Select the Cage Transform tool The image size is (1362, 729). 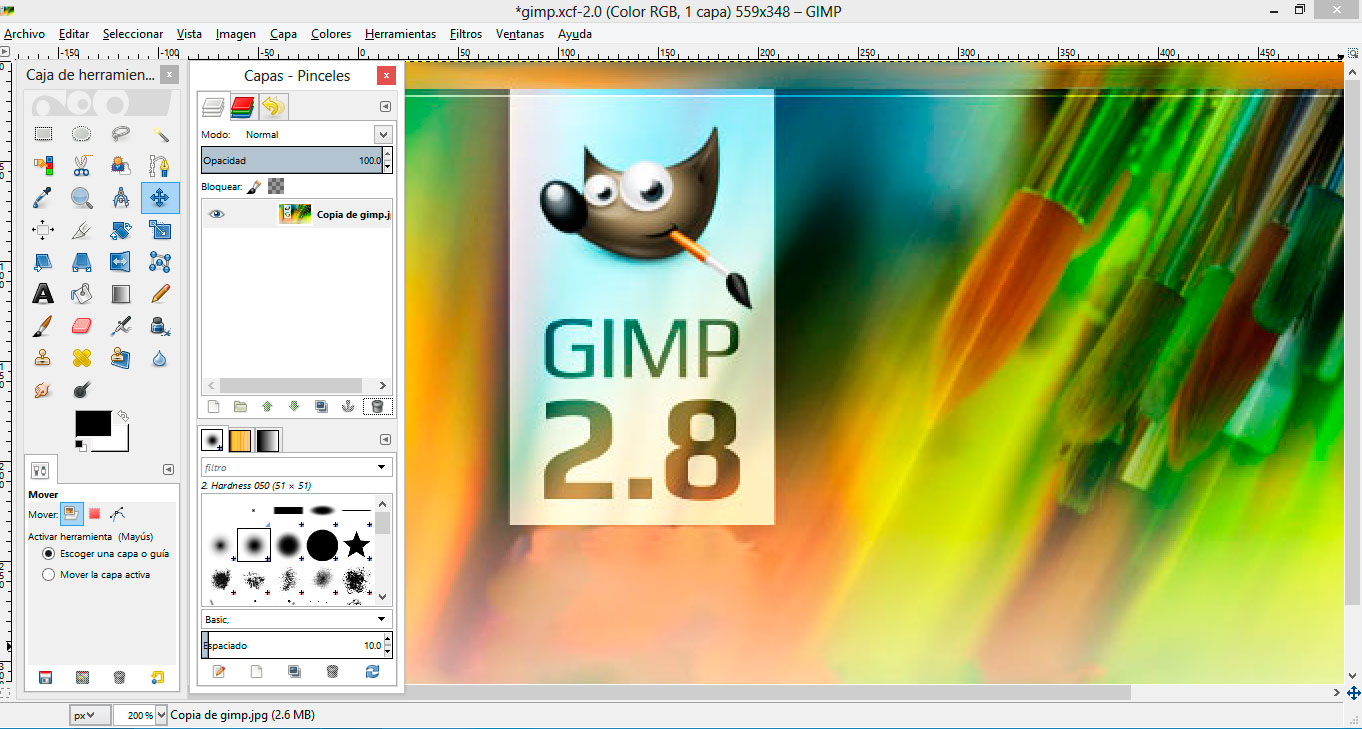pos(160,262)
